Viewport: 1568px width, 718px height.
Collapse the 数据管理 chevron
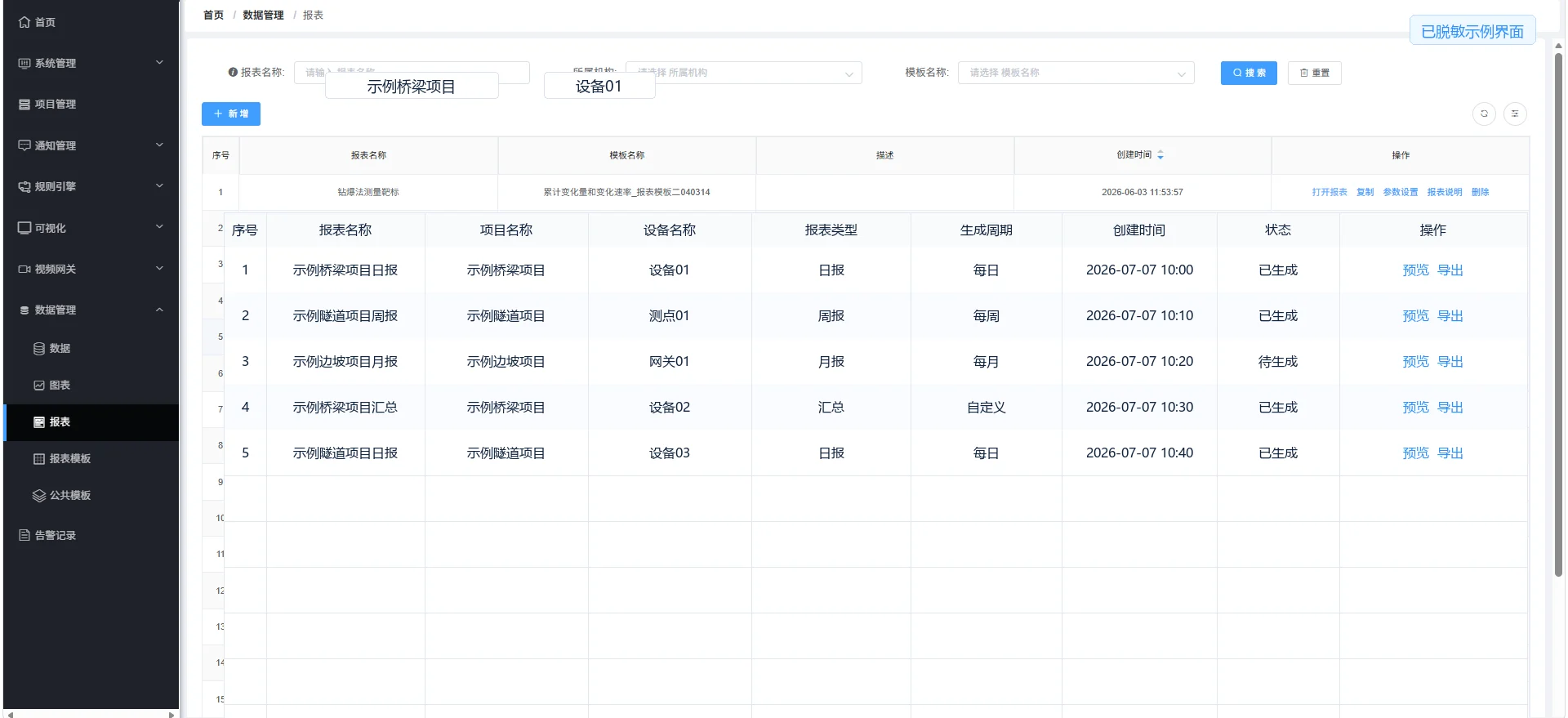(159, 310)
